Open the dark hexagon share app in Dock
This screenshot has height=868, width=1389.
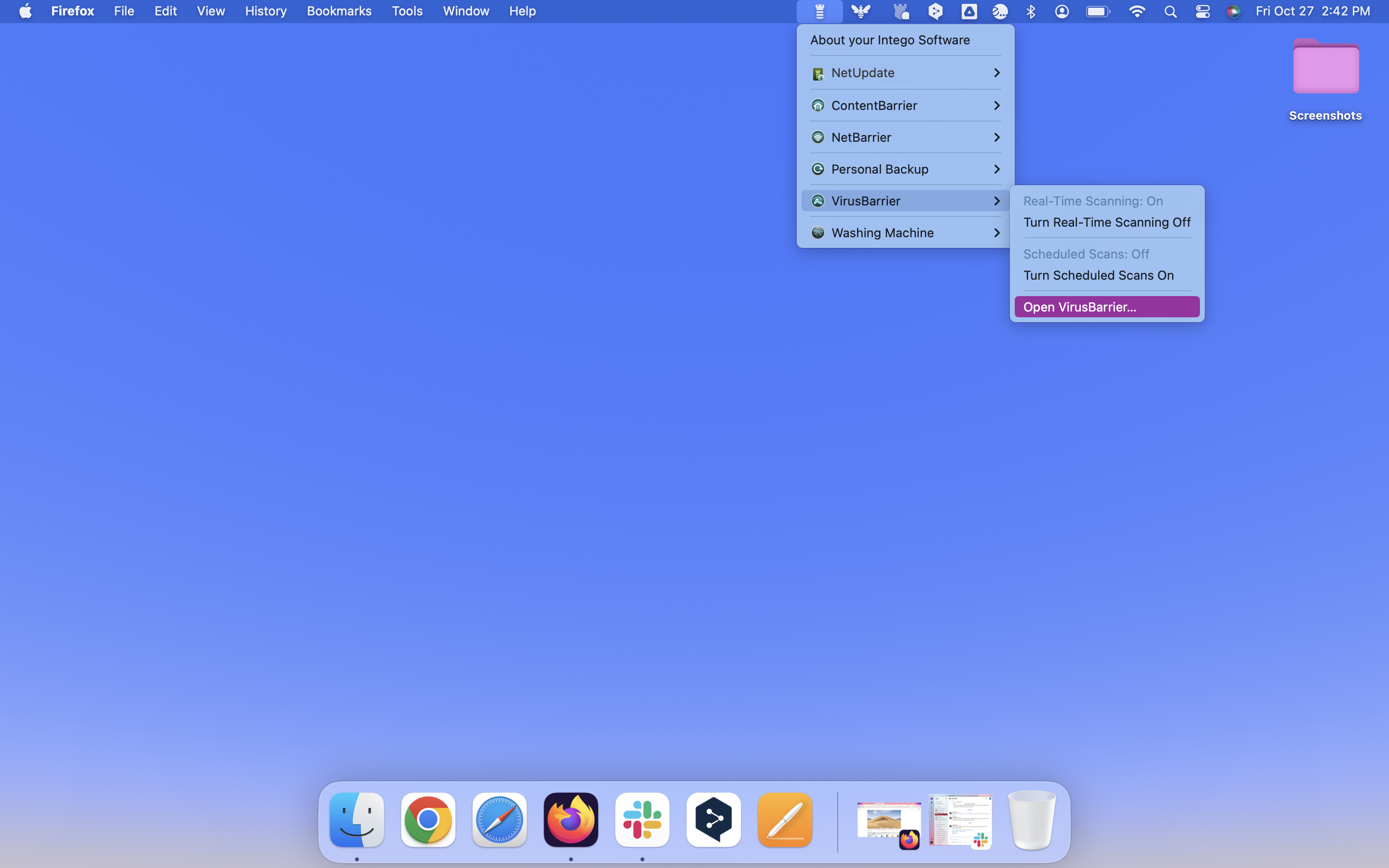point(713,820)
